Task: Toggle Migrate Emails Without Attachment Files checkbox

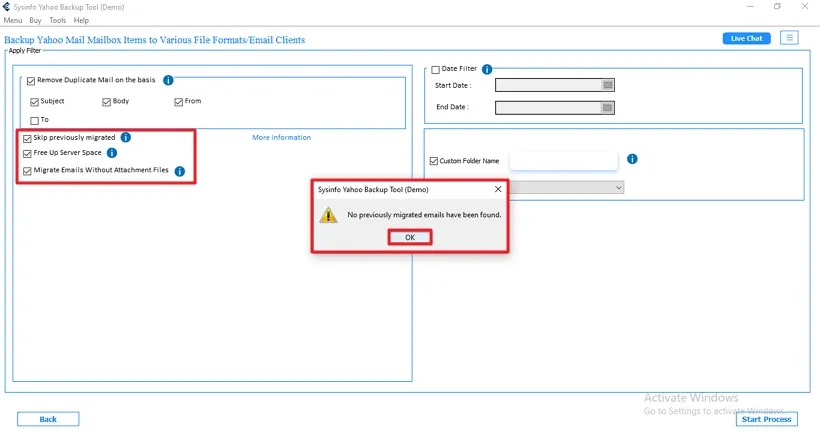Action: (x=27, y=171)
